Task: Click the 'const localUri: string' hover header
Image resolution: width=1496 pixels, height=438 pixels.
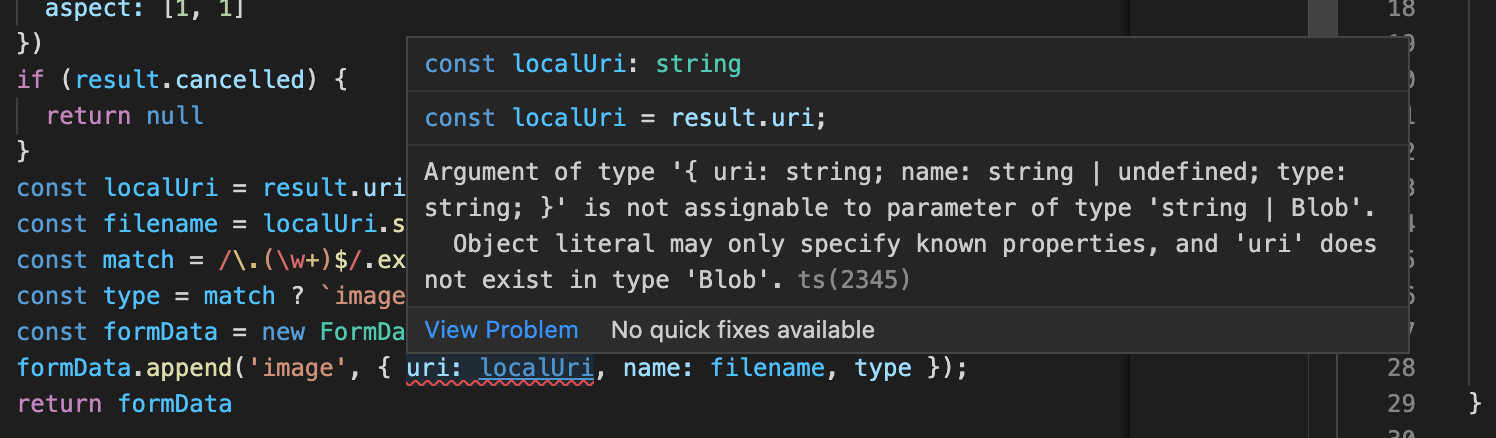Action: pyautogui.click(x=583, y=64)
